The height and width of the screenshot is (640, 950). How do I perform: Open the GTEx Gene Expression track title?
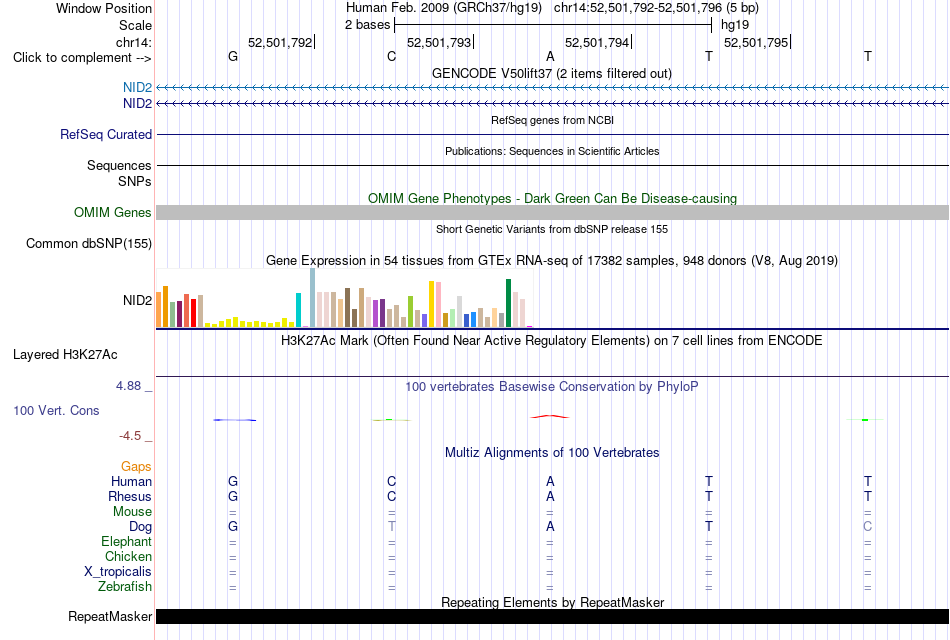(552, 261)
